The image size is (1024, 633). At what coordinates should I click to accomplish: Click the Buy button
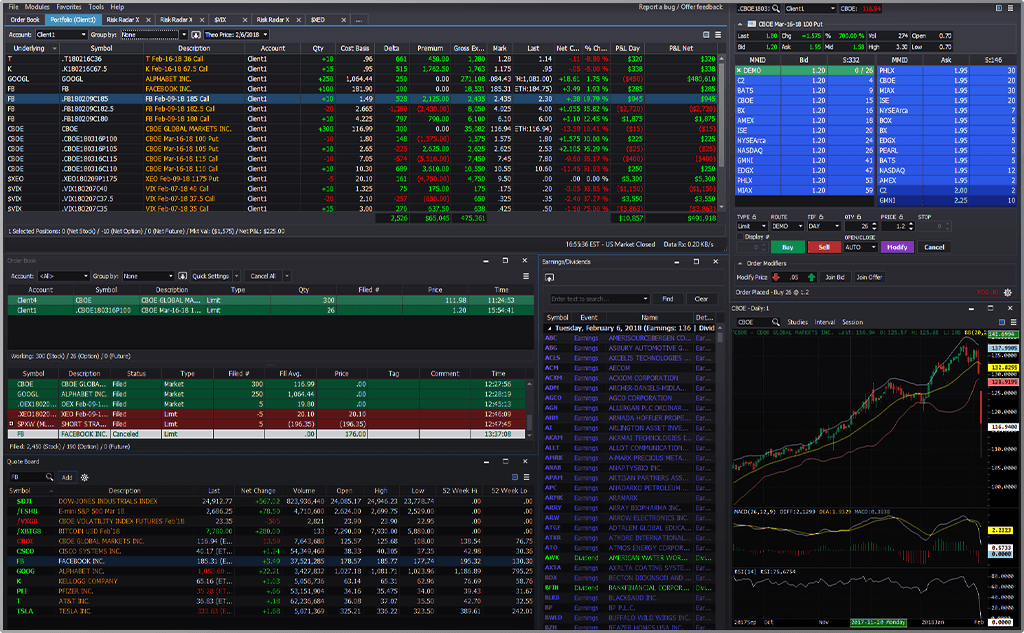(x=788, y=247)
